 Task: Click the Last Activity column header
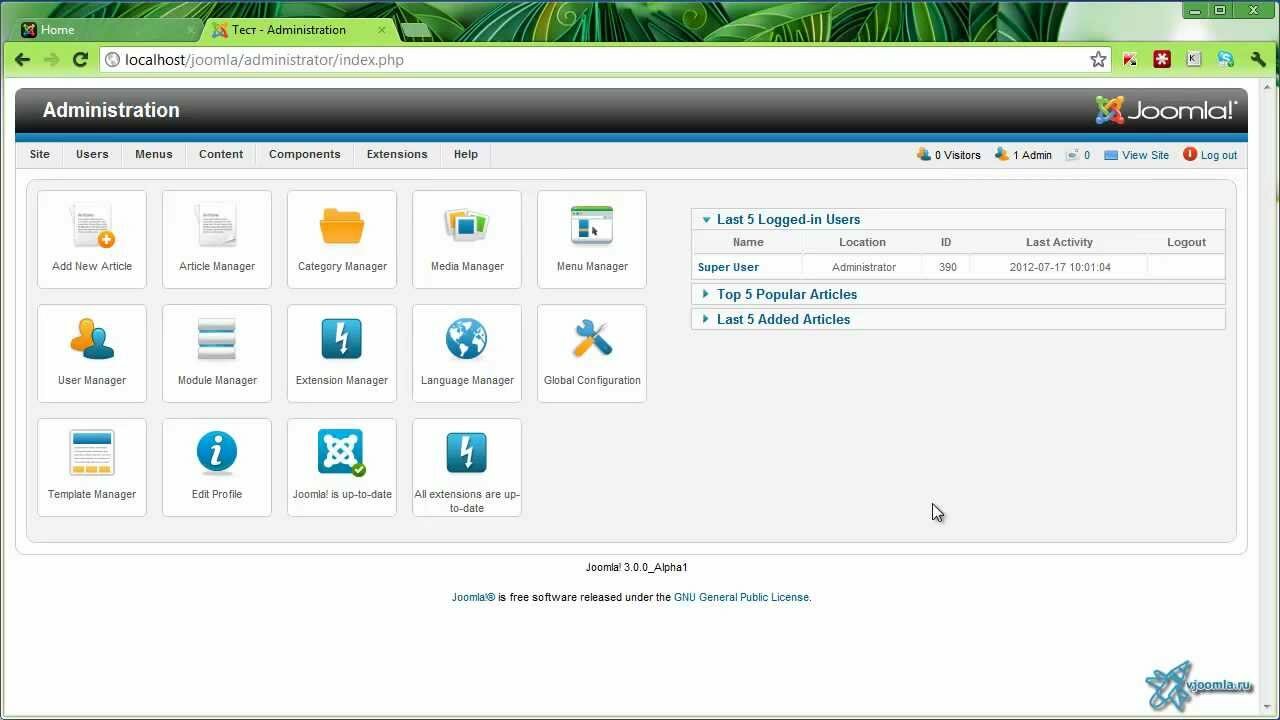click(1059, 242)
